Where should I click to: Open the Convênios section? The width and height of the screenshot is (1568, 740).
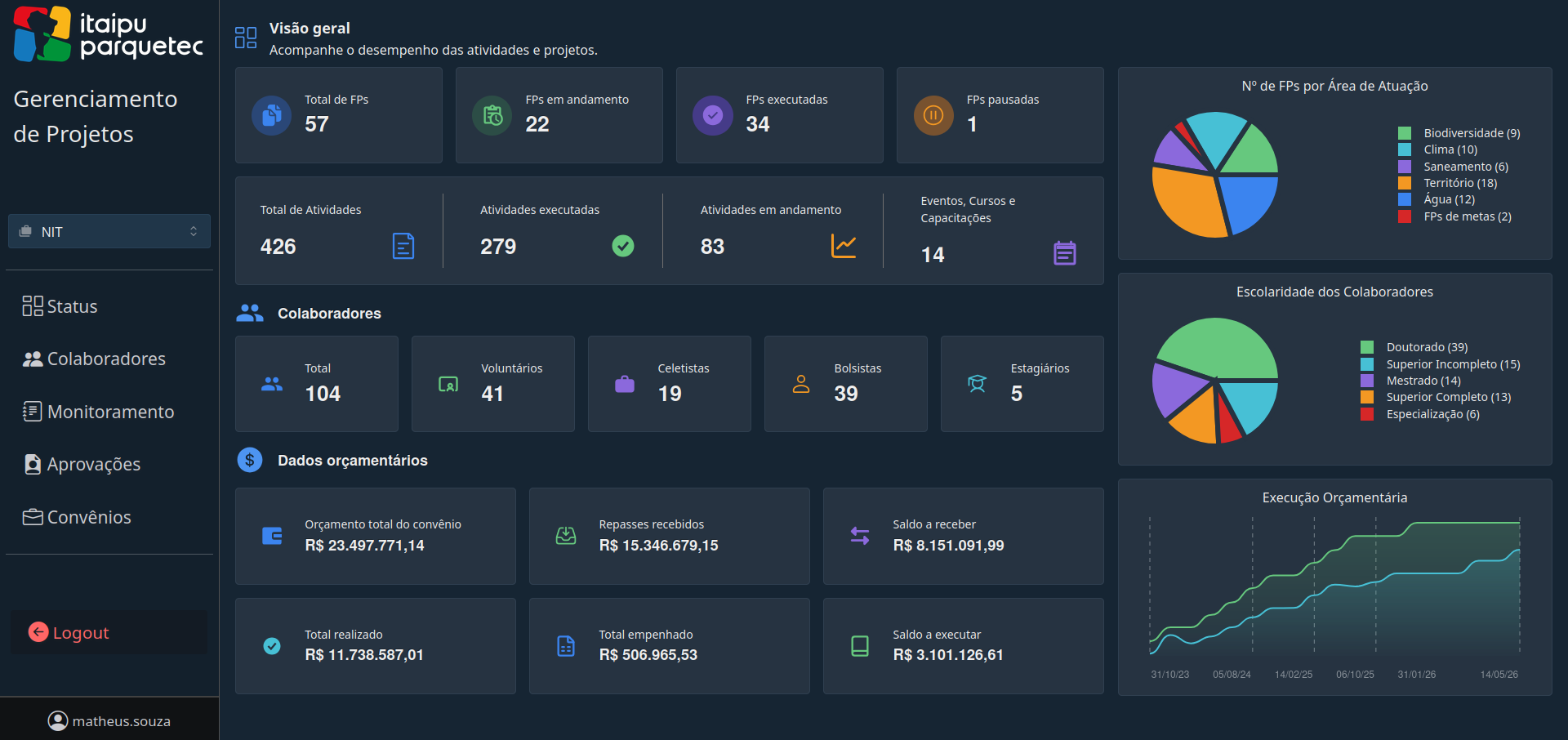(77, 517)
